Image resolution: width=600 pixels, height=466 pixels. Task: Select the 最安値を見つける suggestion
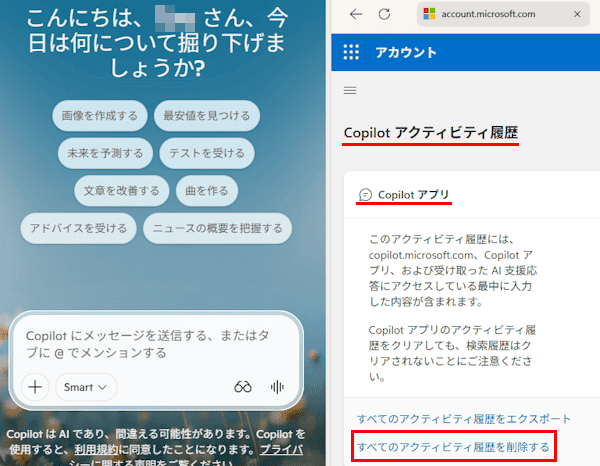click(207, 116)
